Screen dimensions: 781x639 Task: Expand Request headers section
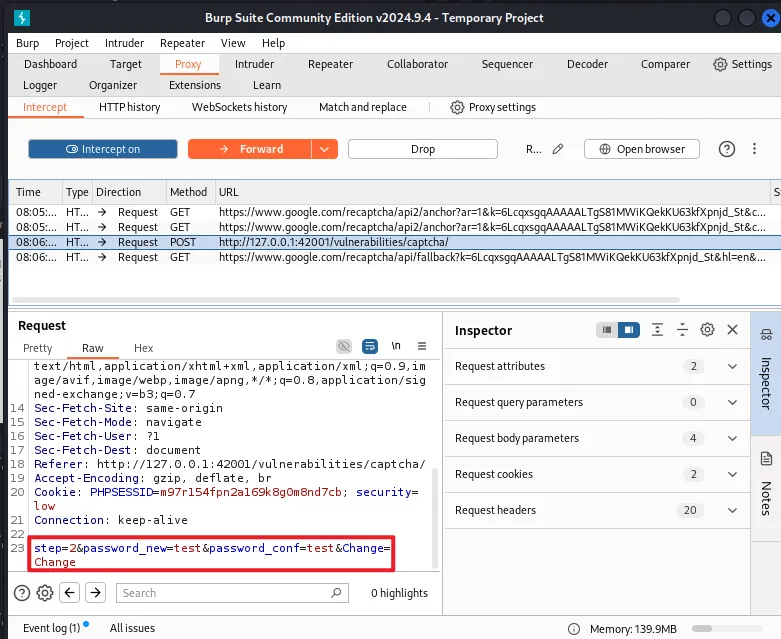(x=732, y=510)
